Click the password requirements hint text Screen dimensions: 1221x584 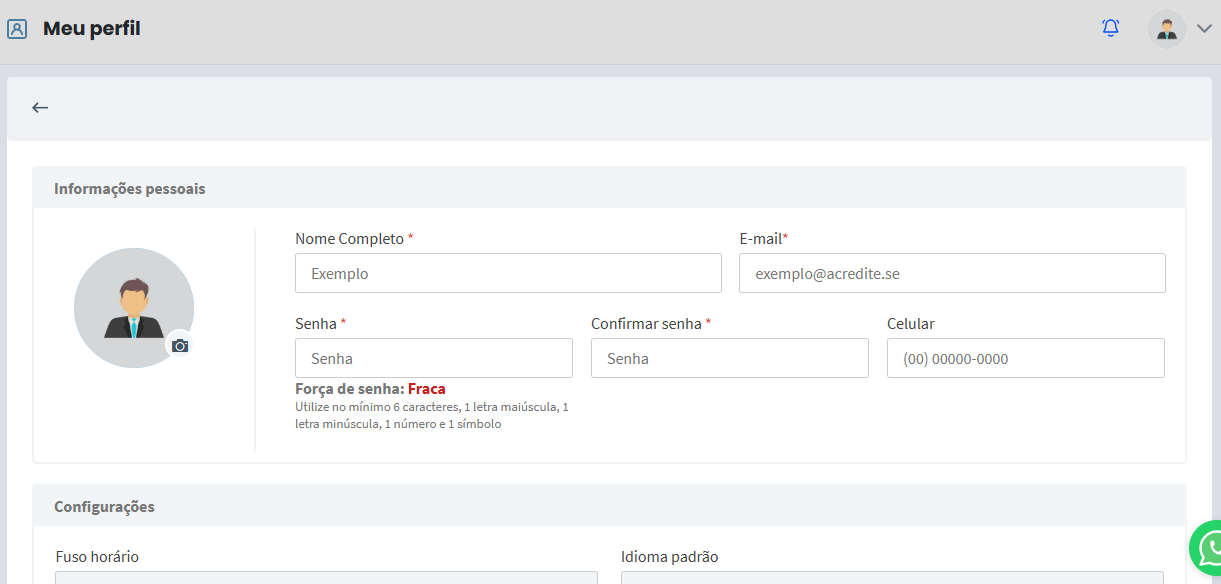(x=432, y=415)
